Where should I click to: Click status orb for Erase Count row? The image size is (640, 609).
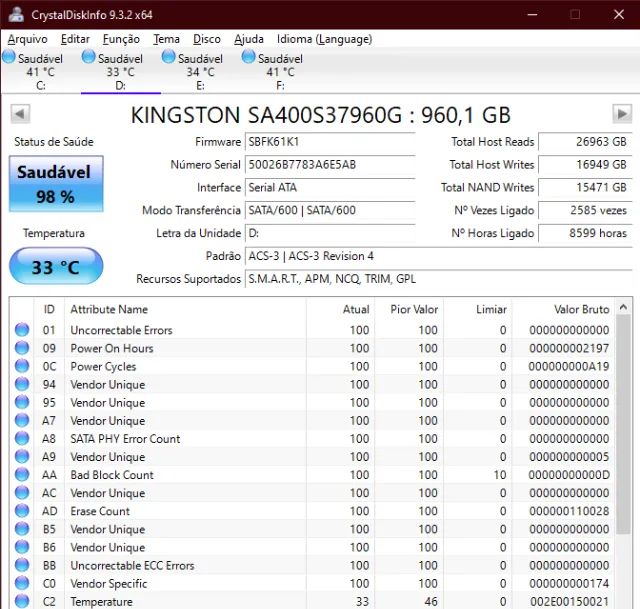coord(22,511)
